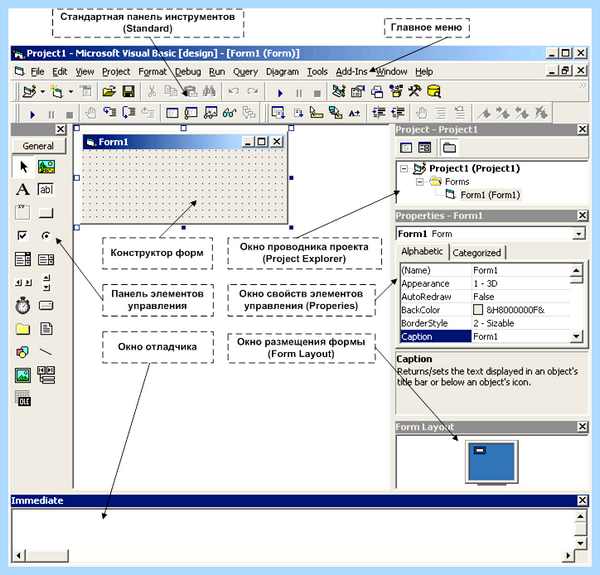Select the DirListBox folder tool
Image resolution: width=600 pixels, height=575 pixels.
pyautogui.click(x=23, y=329)
